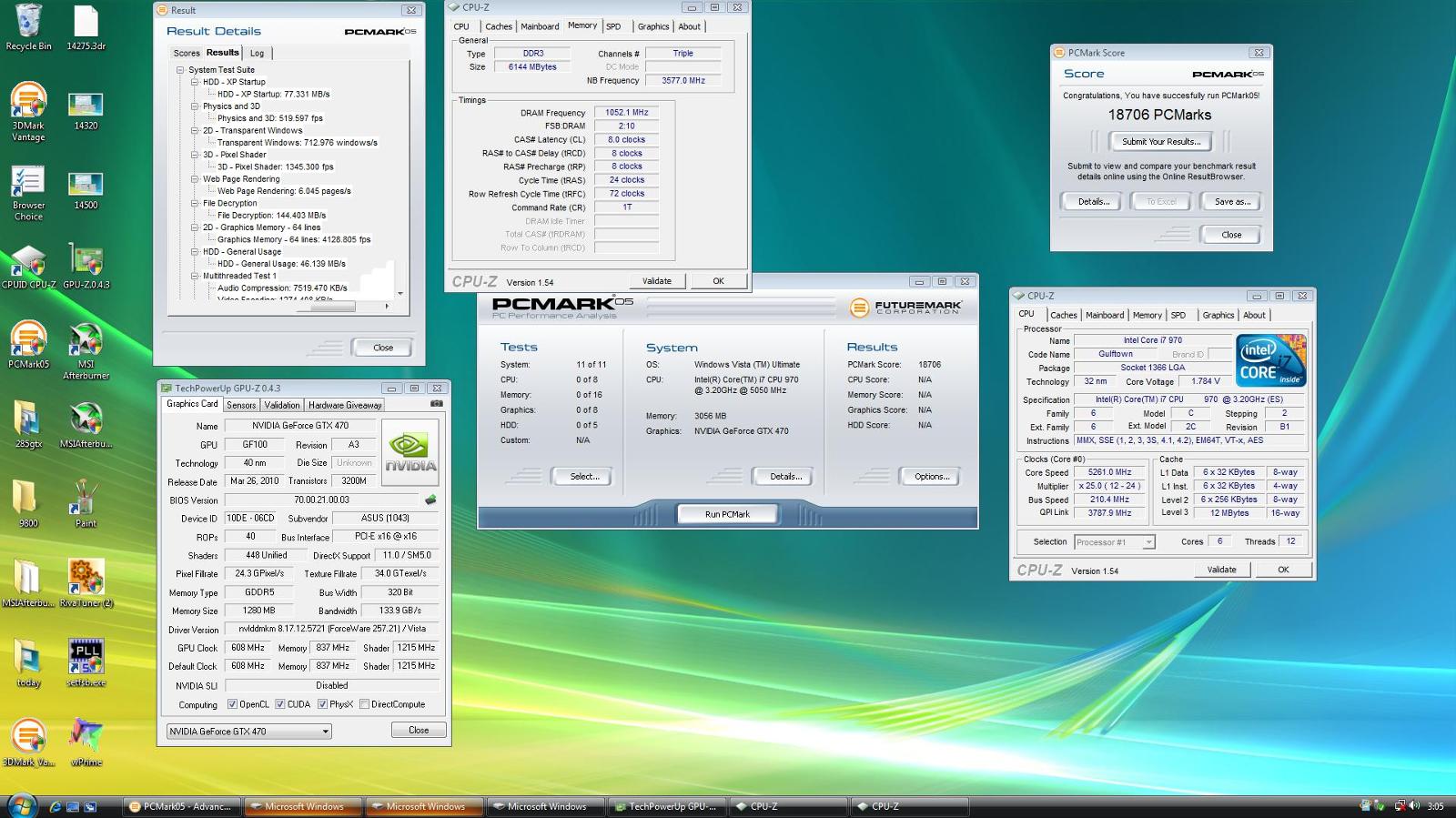Viewport: 1456px width, 818px height.
Task: Open Validation tab in GPU-Z
Action: (x=282, y=405)
